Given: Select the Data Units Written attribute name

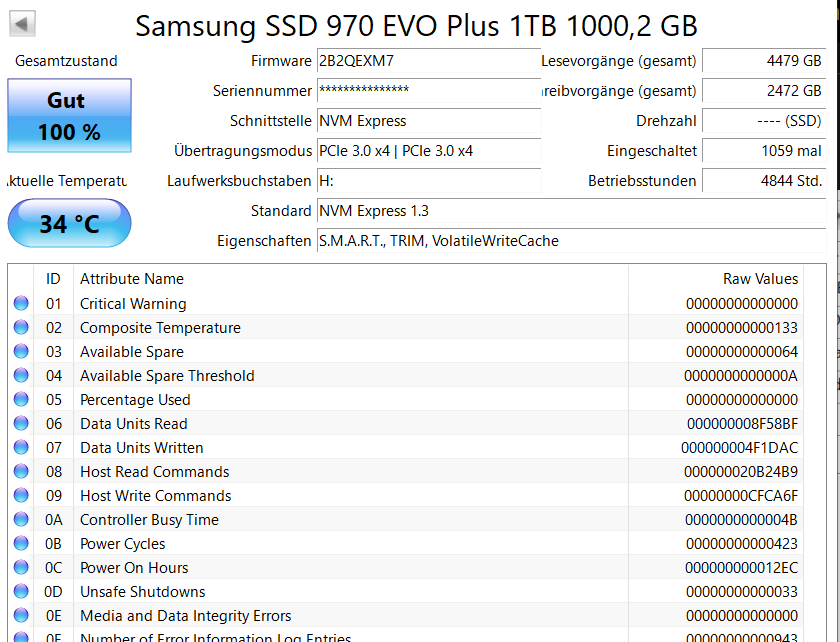Looking at the screenshot, I should click(141, 448).
